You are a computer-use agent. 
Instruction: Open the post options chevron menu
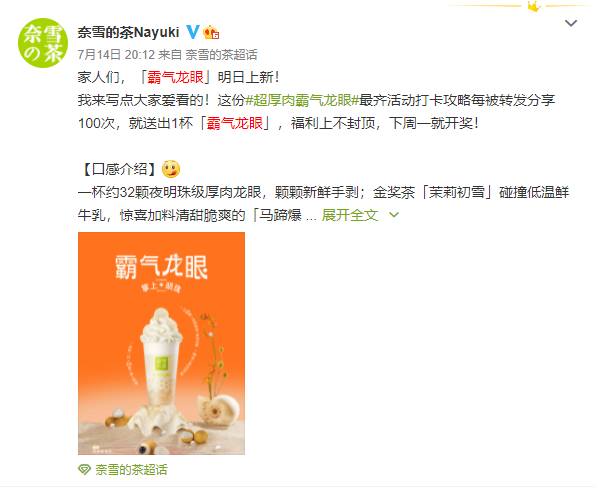(x=571, y=23)
